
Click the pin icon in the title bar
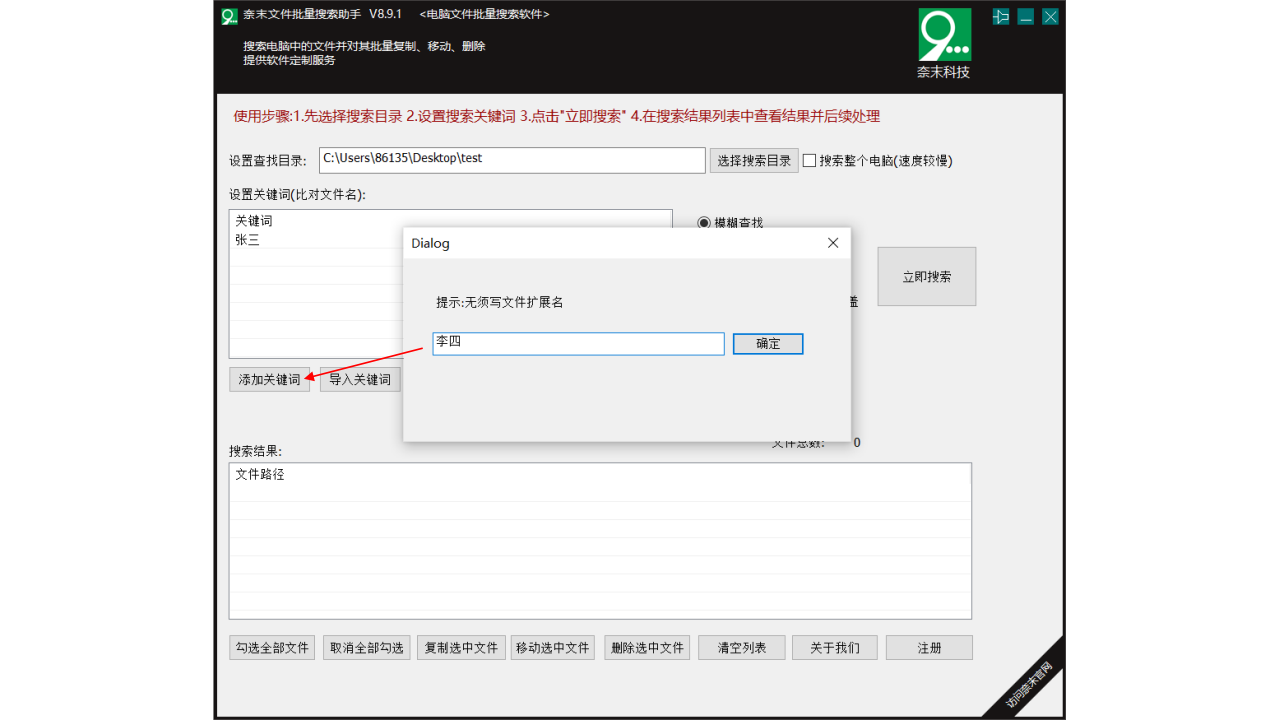coord(1000,16)
